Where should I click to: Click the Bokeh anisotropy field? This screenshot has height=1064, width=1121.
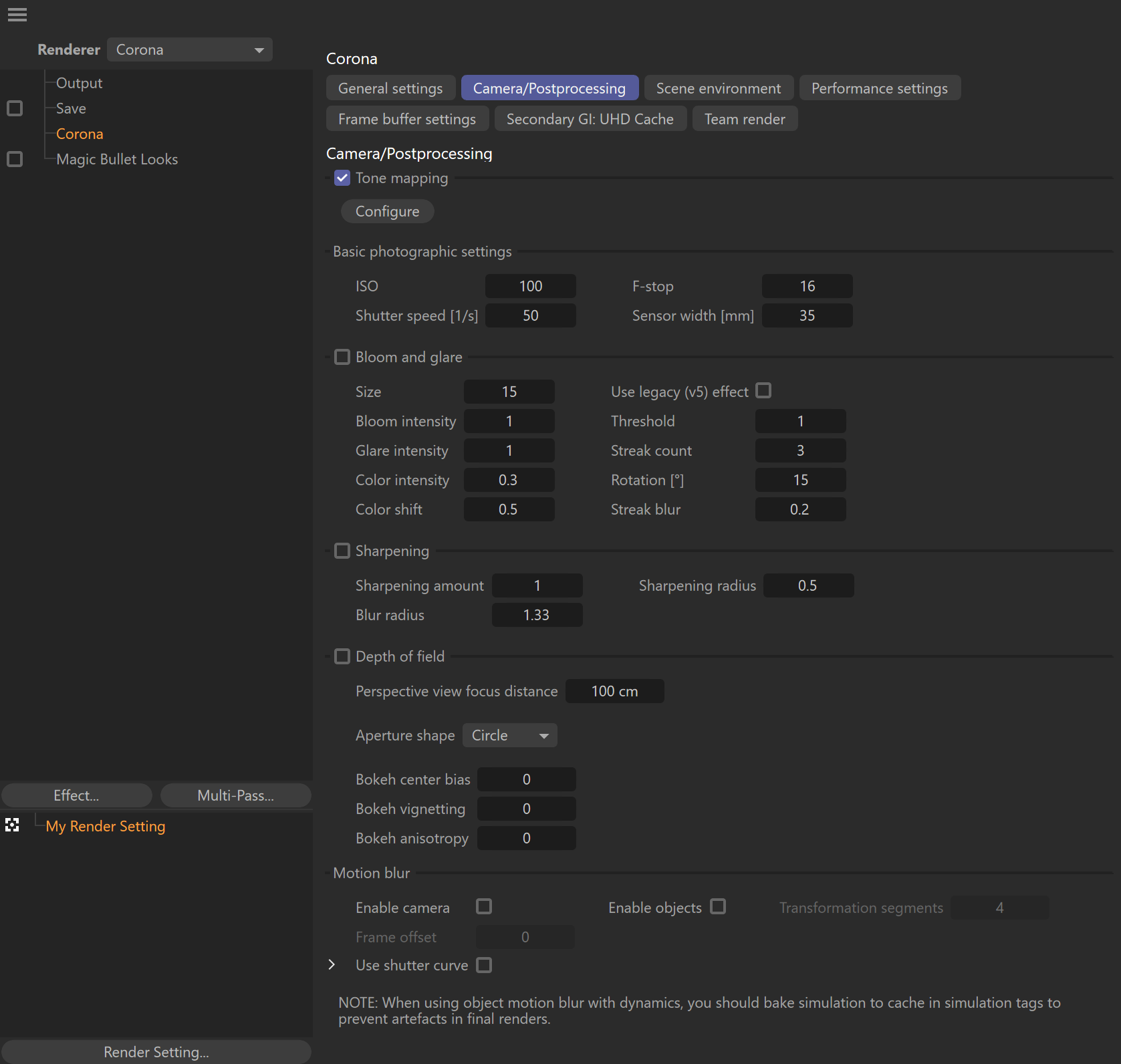pyautogui.click(x=527, y=838)
